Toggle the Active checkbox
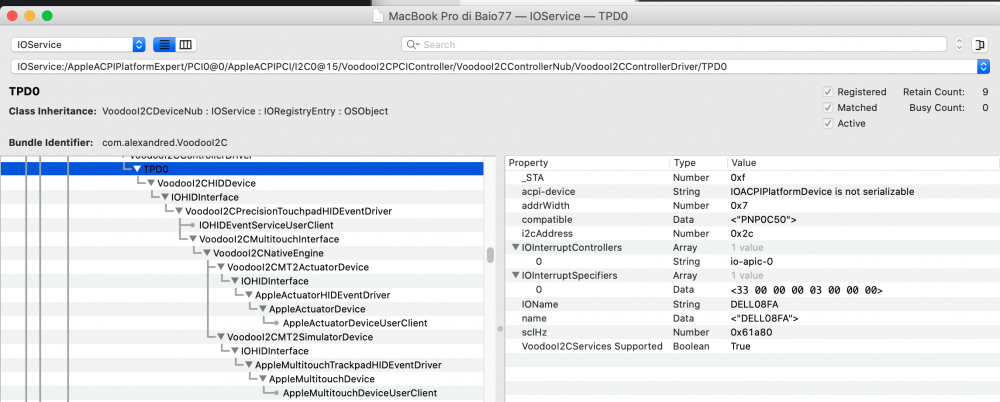This screenshot has width=1000, height=402. click(x=827, y=124)
